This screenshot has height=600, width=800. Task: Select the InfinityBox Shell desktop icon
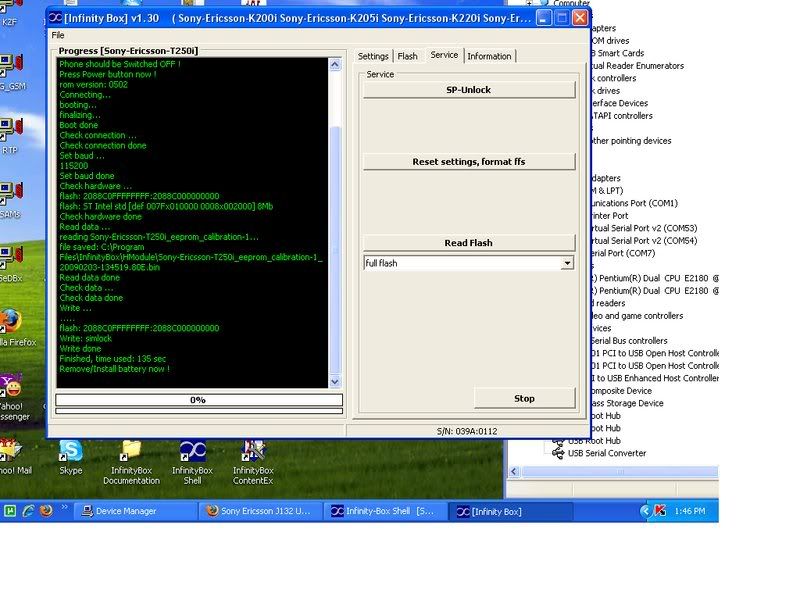[192, 462]
